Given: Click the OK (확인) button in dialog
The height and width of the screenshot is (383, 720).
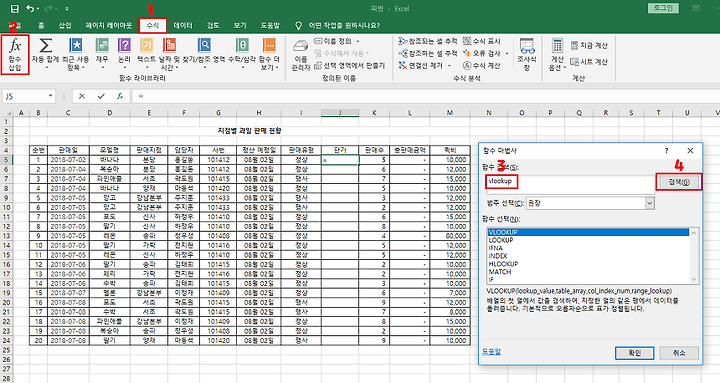Looking at the screenshot, I should (634, 353).
